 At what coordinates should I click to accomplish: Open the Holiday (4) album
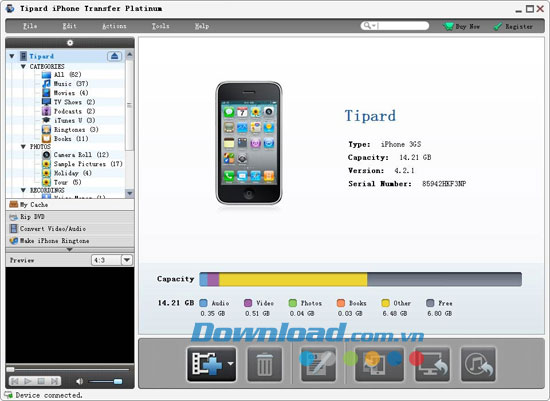click(x=67, y=173)
